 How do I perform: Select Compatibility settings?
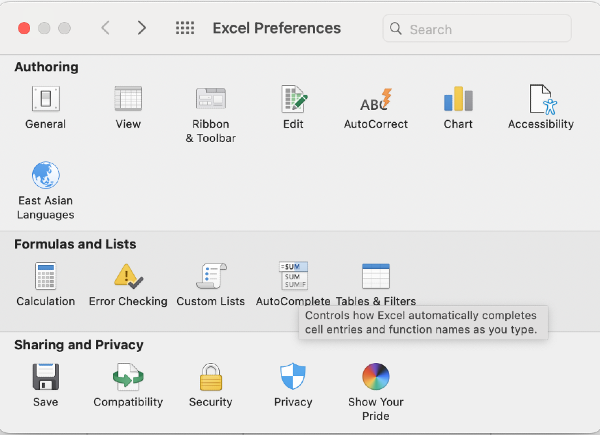pos(128,377)
